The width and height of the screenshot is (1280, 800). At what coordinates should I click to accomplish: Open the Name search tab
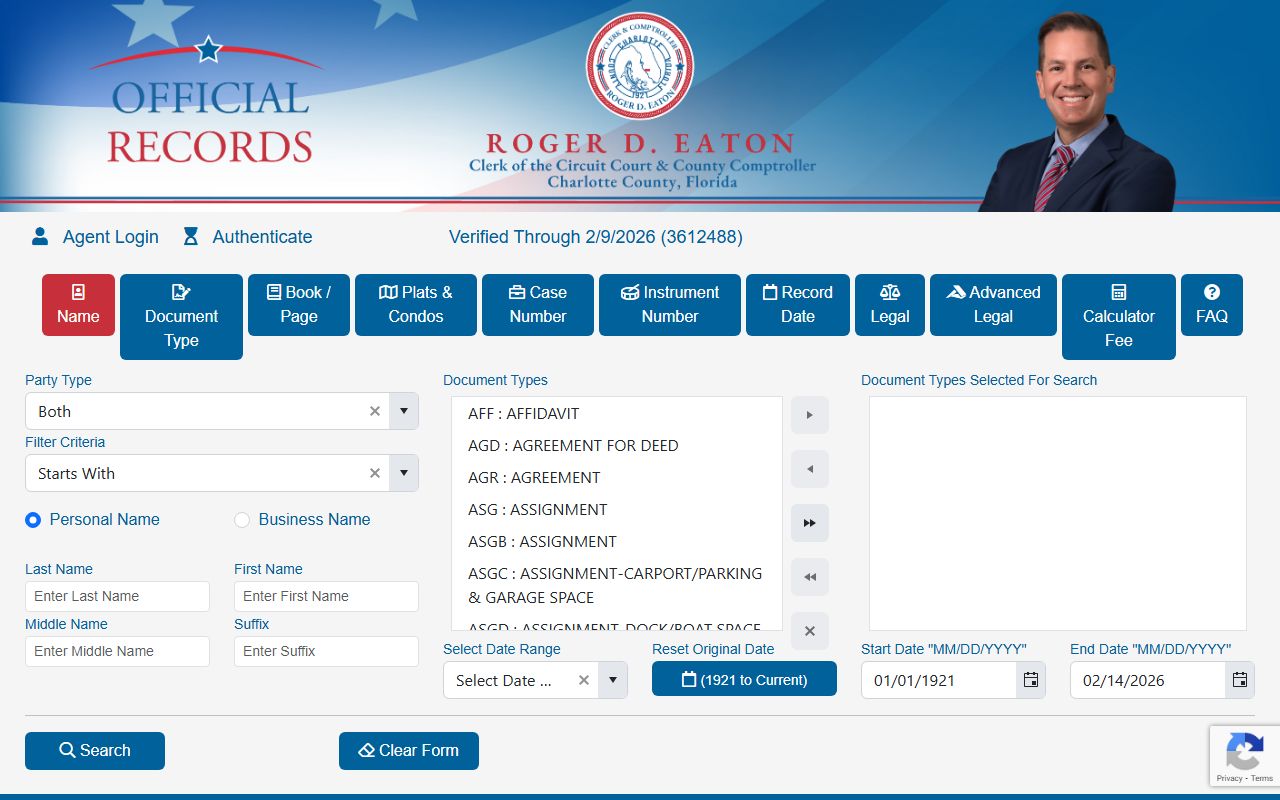(x=78, y=305)
